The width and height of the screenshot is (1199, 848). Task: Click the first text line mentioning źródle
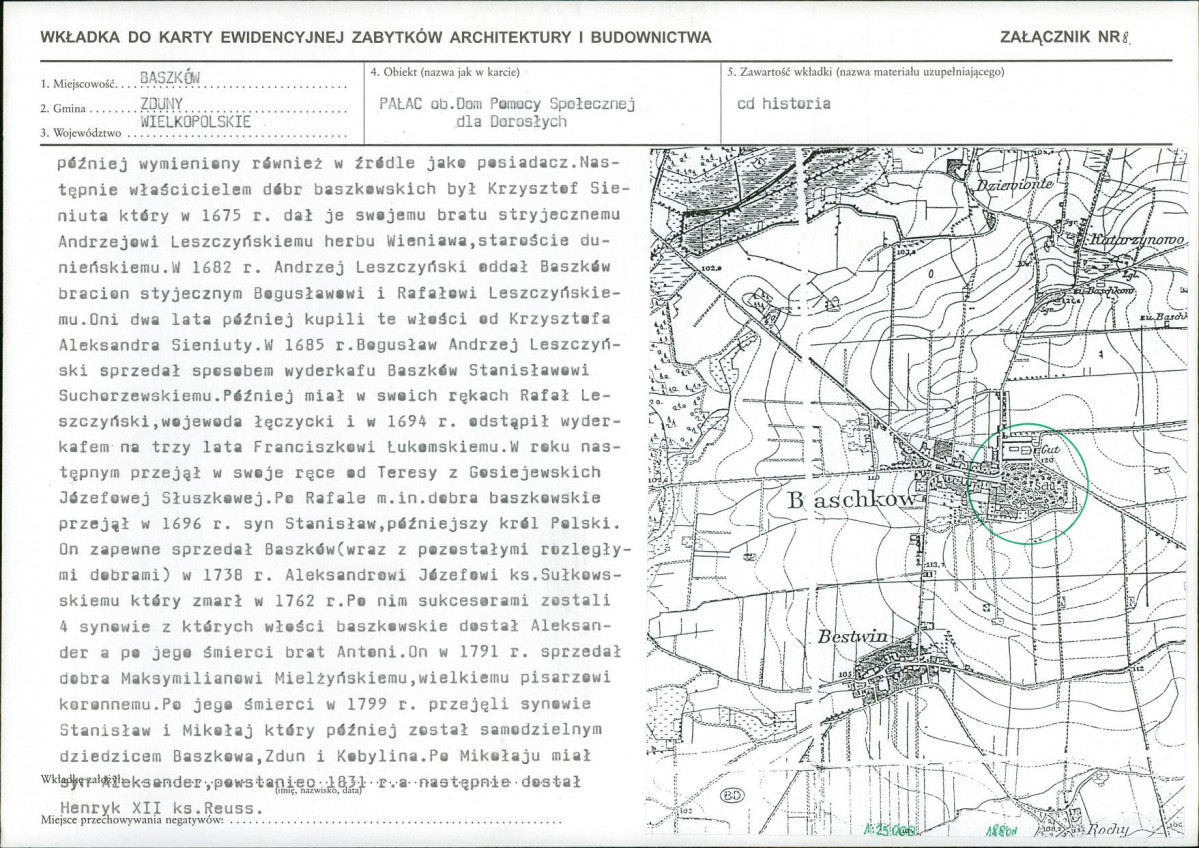tap(337, 163)
